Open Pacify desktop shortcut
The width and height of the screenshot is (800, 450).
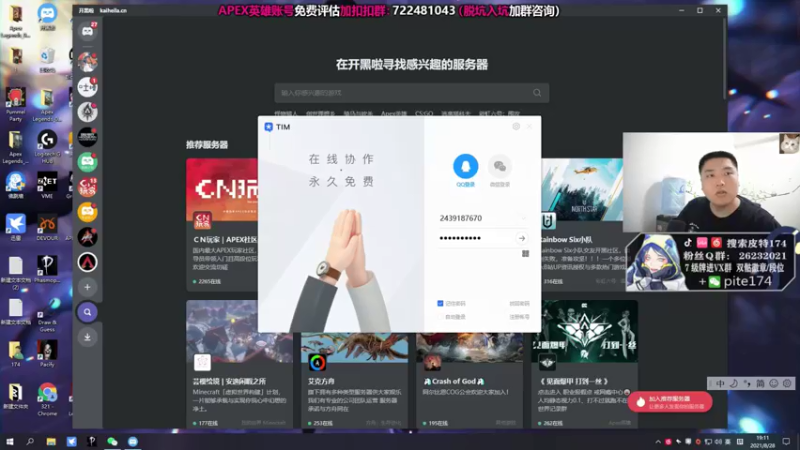pyautogui.click(x=47, y=354)
